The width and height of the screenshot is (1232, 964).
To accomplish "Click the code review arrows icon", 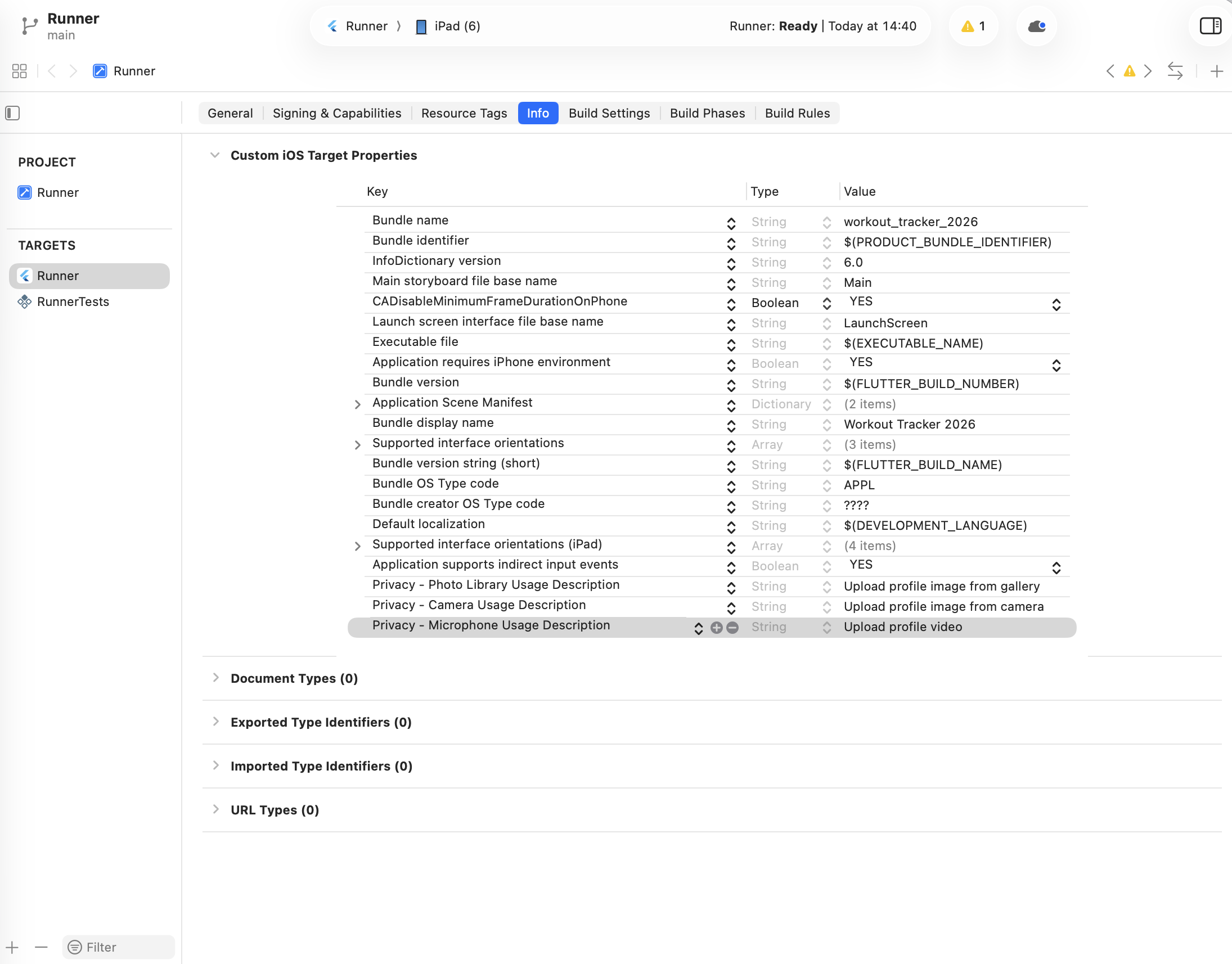I will 1175,71.
